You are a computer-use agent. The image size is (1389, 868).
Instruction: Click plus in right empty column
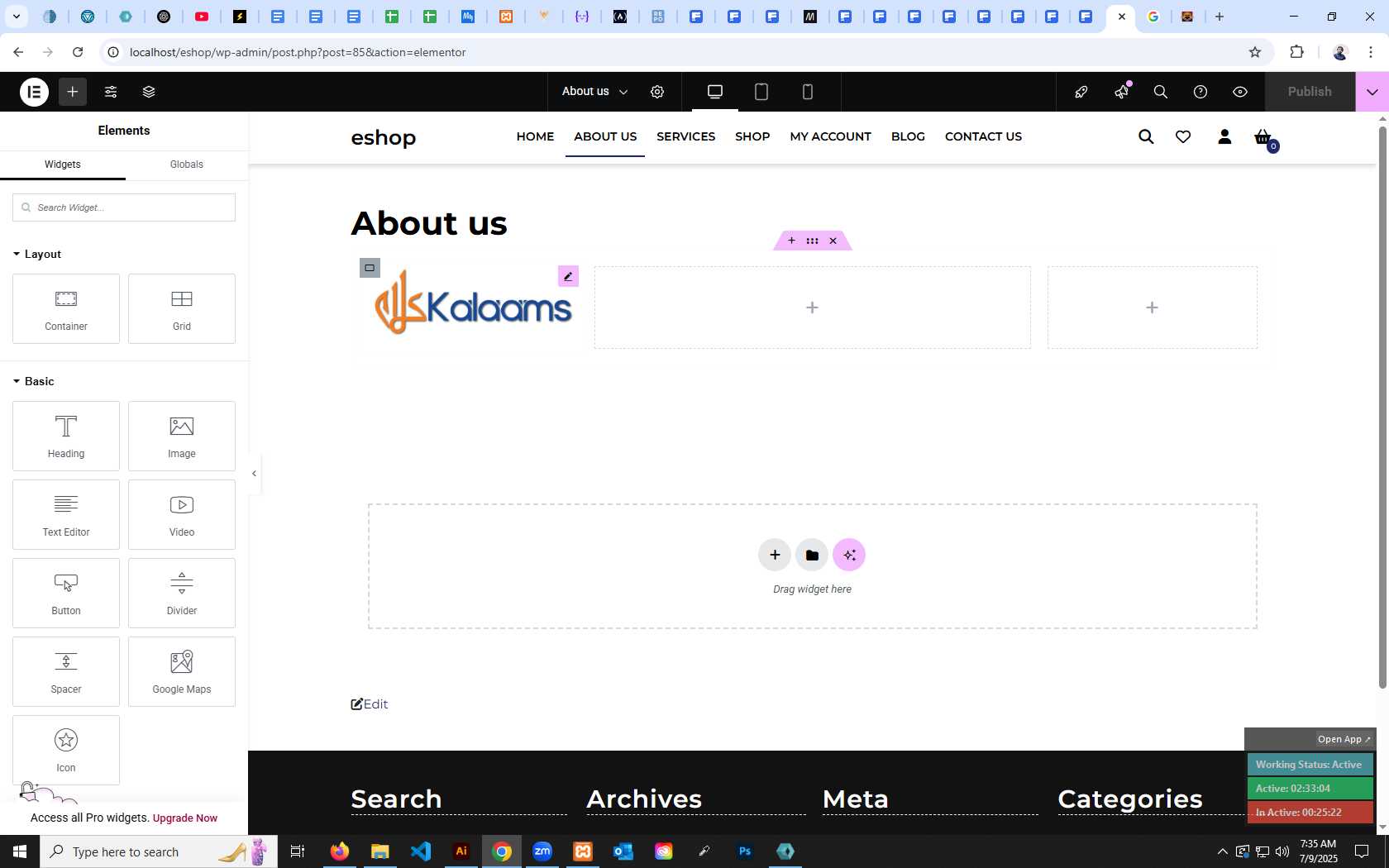point(1152,308)
